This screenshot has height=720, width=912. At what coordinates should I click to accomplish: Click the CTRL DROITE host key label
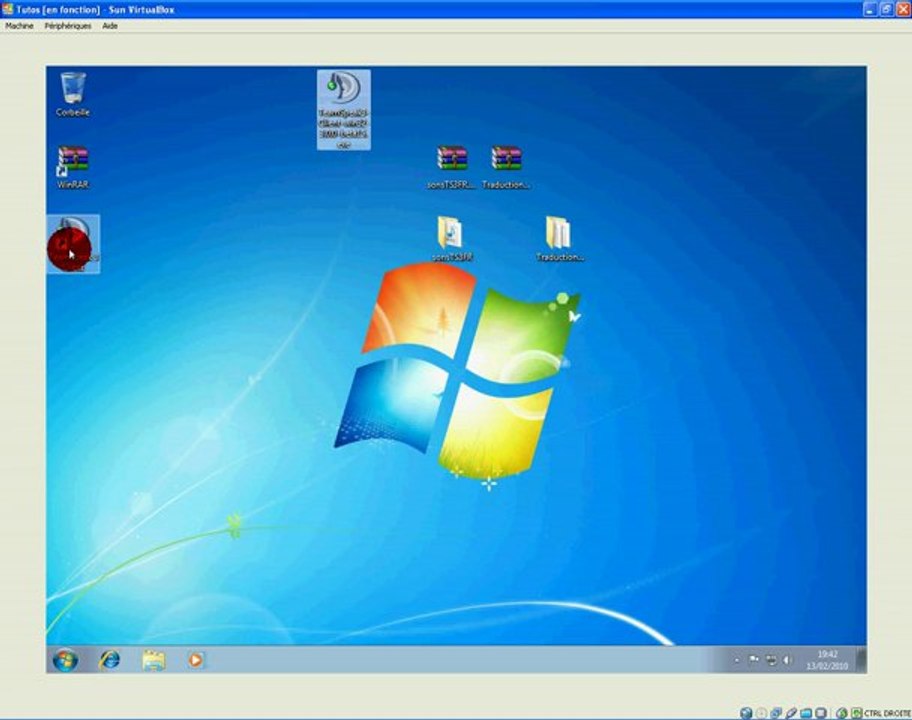click(888, 714)
